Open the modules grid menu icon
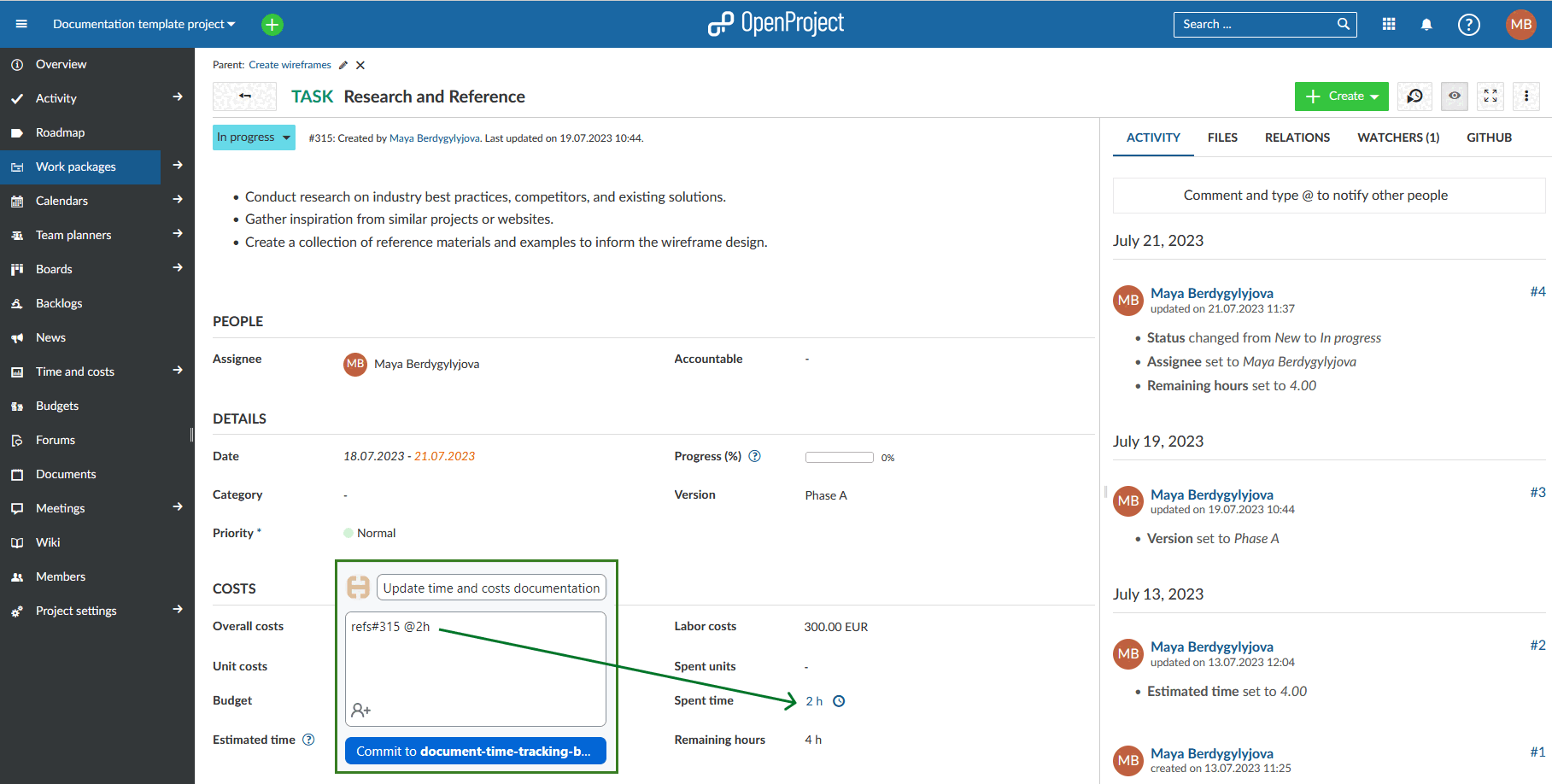 [1389, 25]
